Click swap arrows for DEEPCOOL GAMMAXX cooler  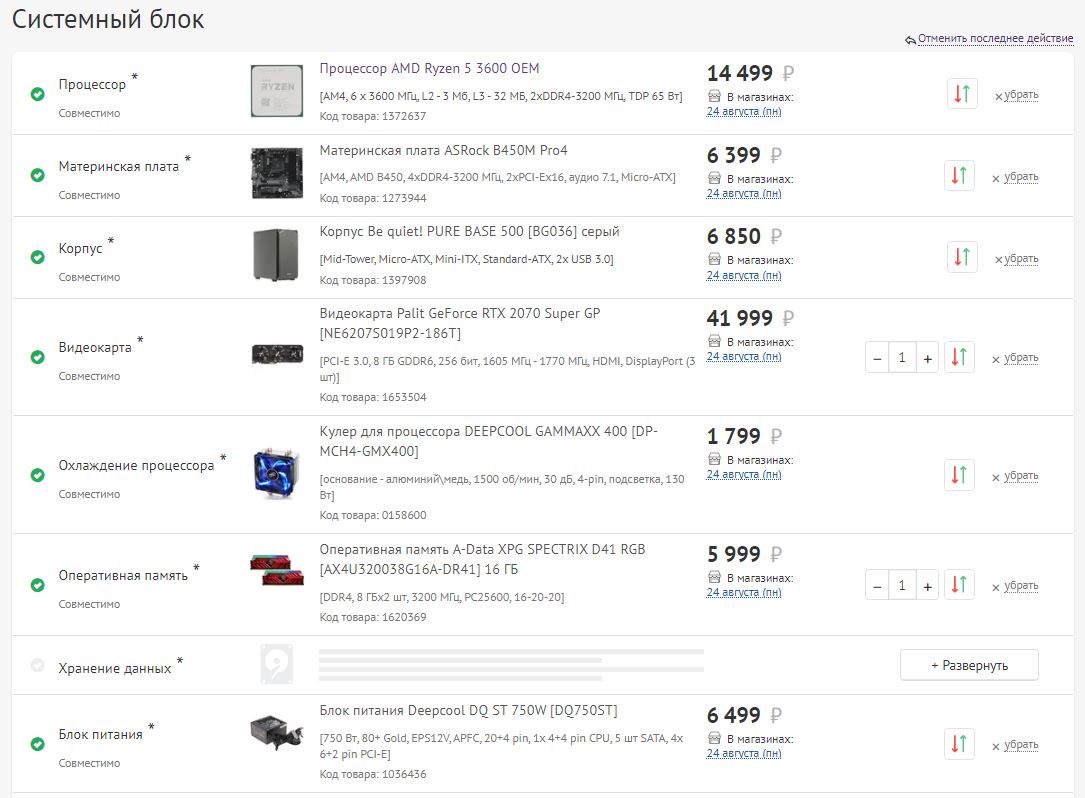[959, 475]
